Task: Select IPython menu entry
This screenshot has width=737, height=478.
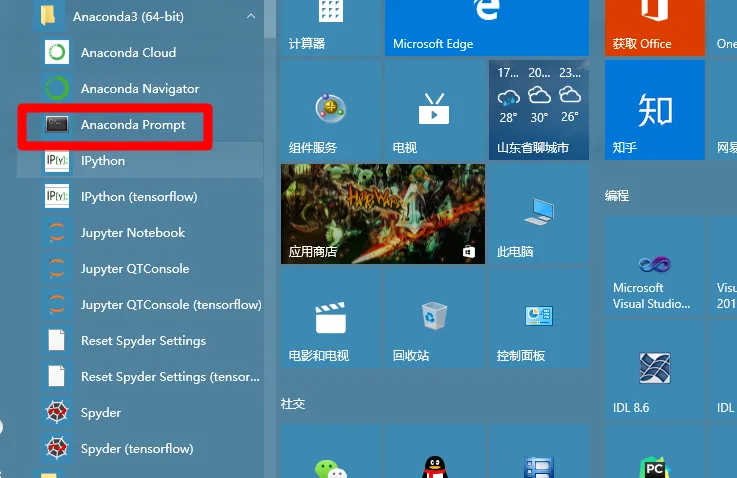Action: click(x=140, y=161)
